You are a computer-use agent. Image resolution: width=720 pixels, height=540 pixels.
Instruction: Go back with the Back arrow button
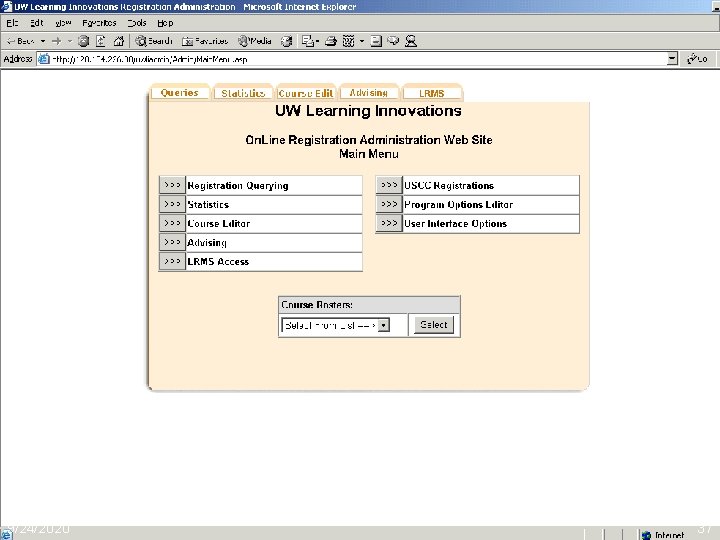pyautogui.click(x=20, y=41)
